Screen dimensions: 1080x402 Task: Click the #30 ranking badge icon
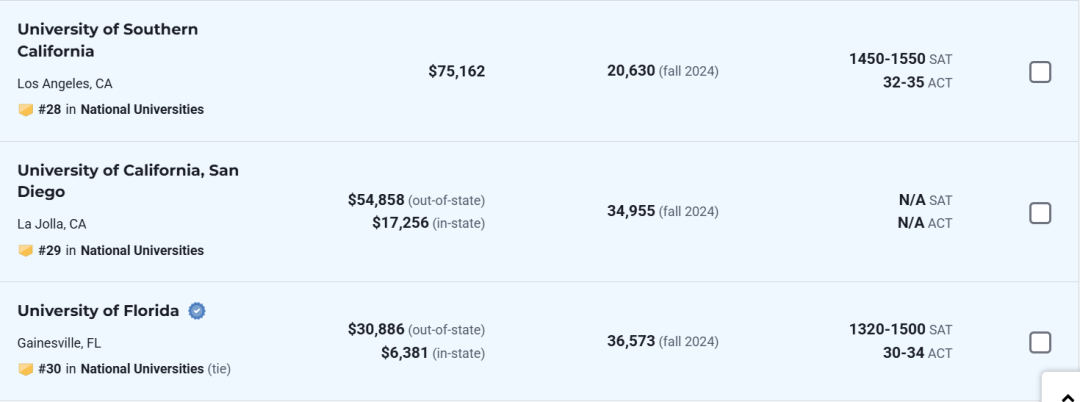pyautogui.click(x=26, y=369)
